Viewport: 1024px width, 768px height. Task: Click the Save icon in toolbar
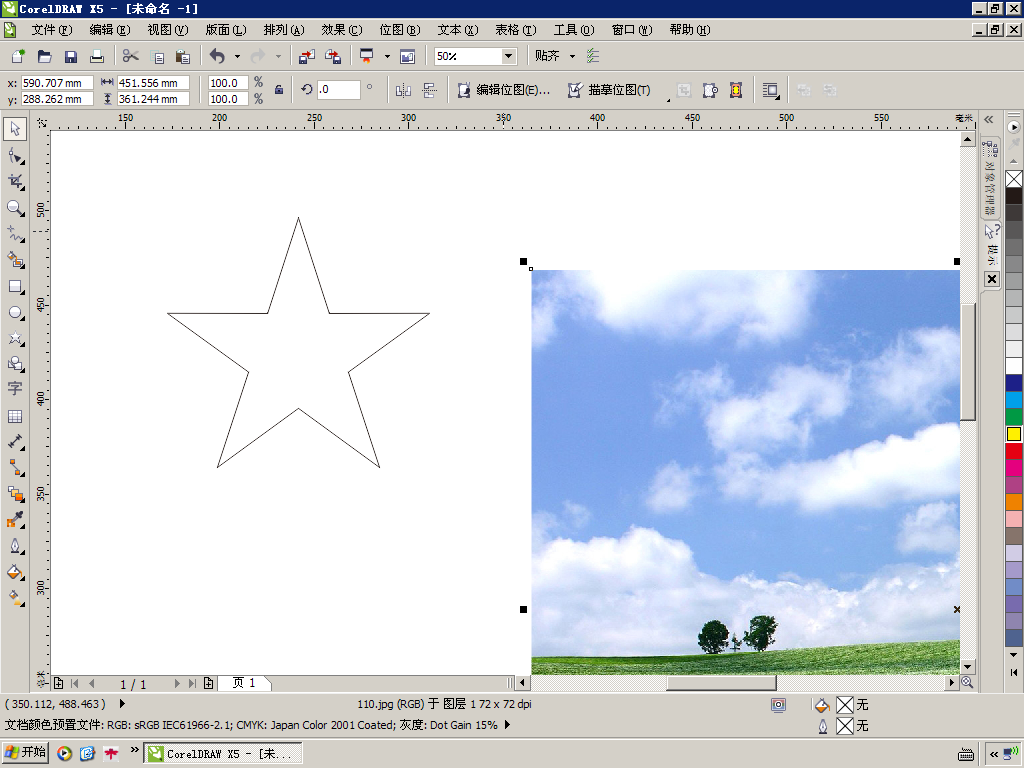pyautogui.click(x=71, y=57)
